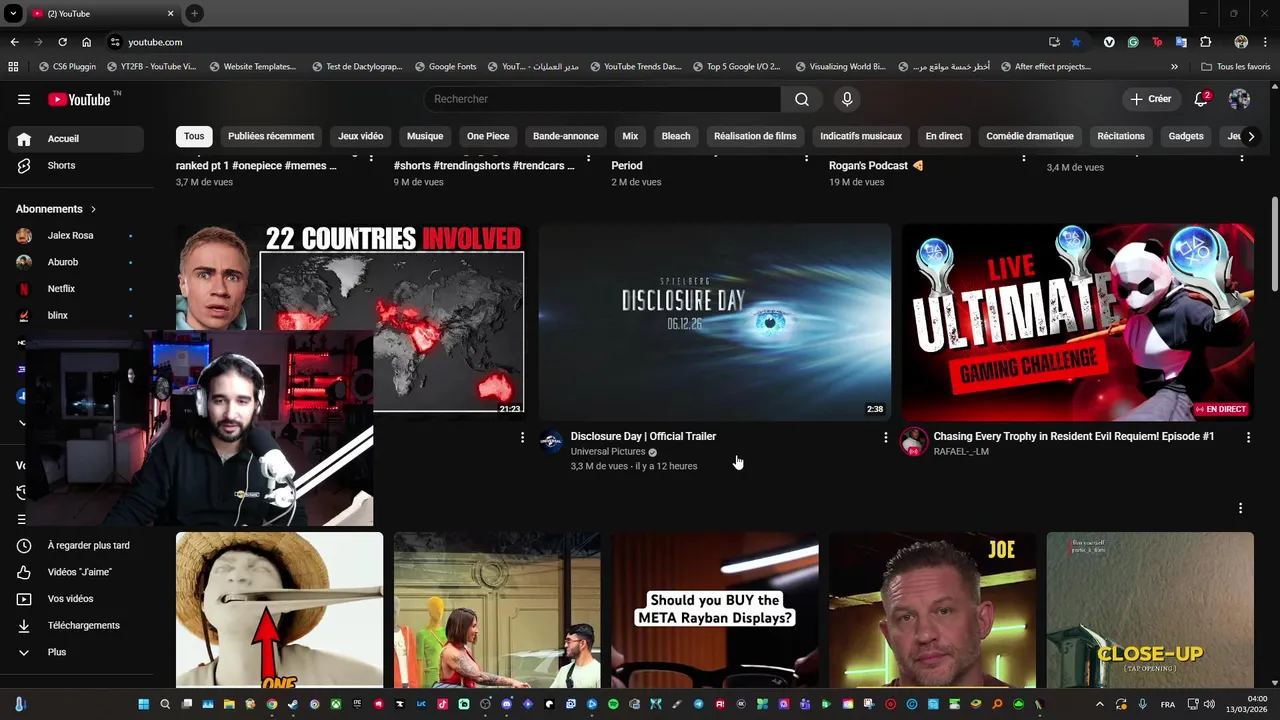Go back with browser back arrow
Screen dimensions: 1280x720
tap(14, 42)
